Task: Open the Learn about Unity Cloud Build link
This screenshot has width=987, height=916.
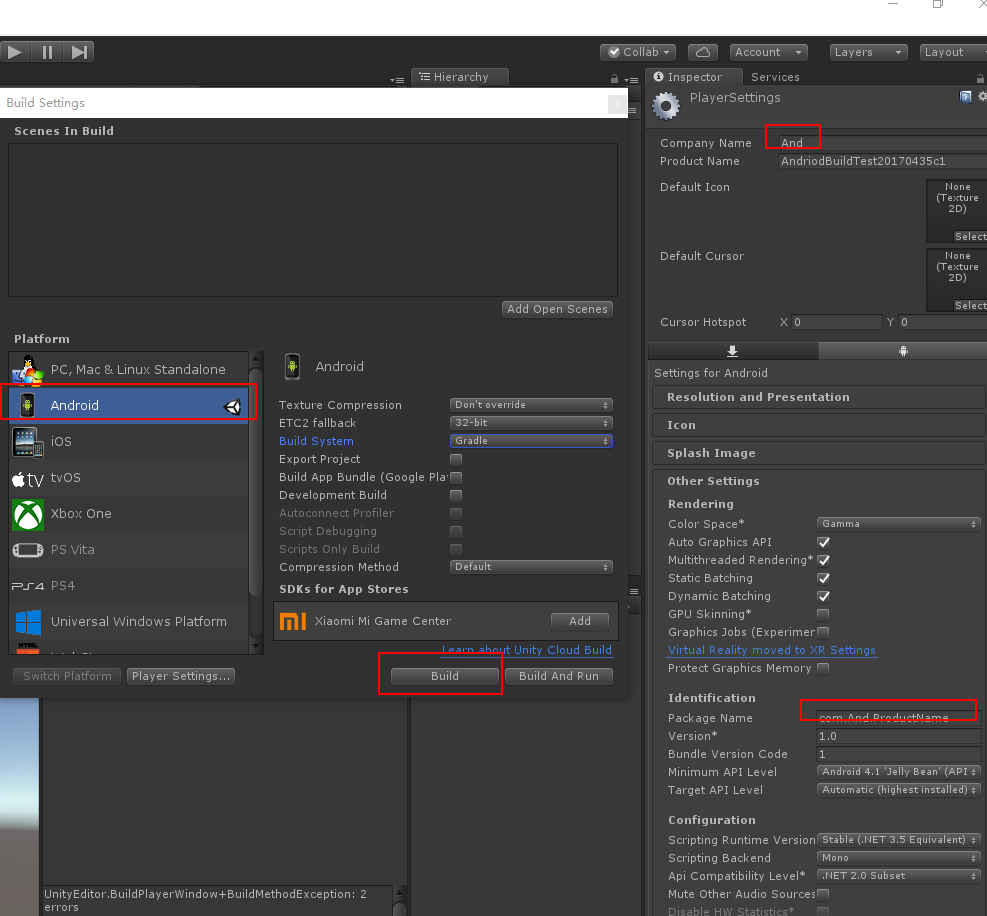Action: [x=527, y=650]
